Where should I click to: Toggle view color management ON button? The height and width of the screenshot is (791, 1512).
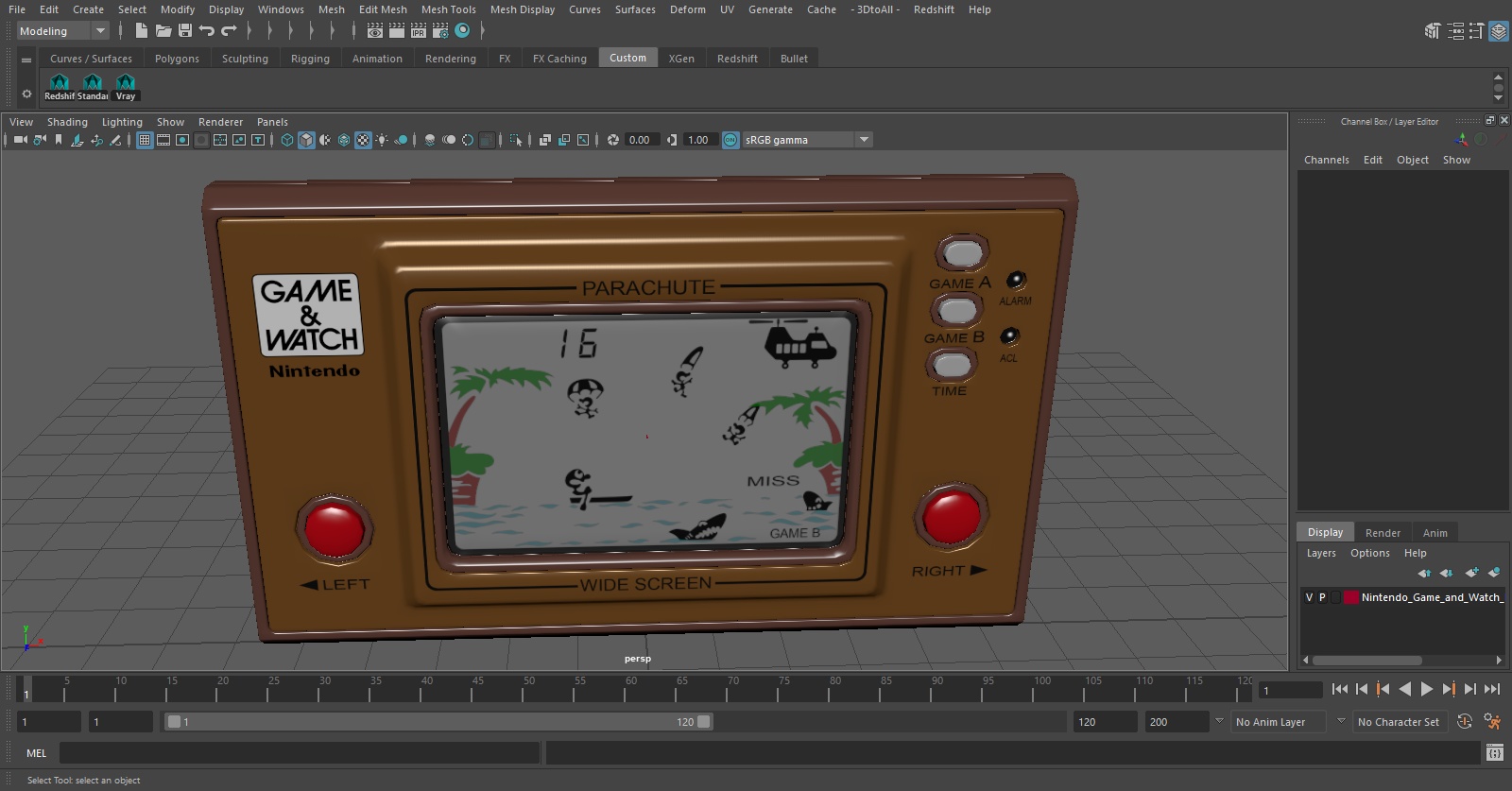tap(730, 140)
